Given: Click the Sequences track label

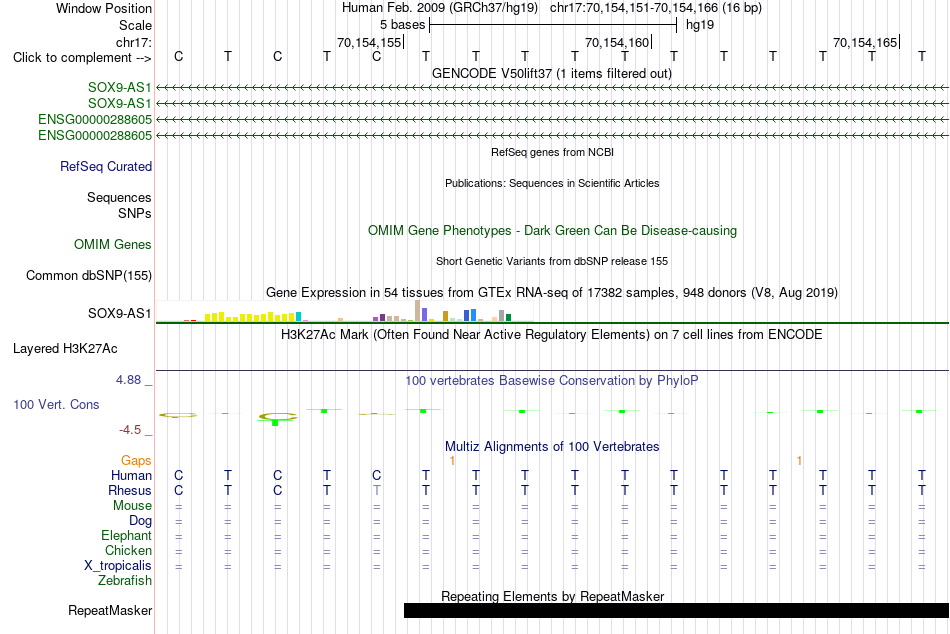Looking at the screenshot, I should (x=119, y=198).
